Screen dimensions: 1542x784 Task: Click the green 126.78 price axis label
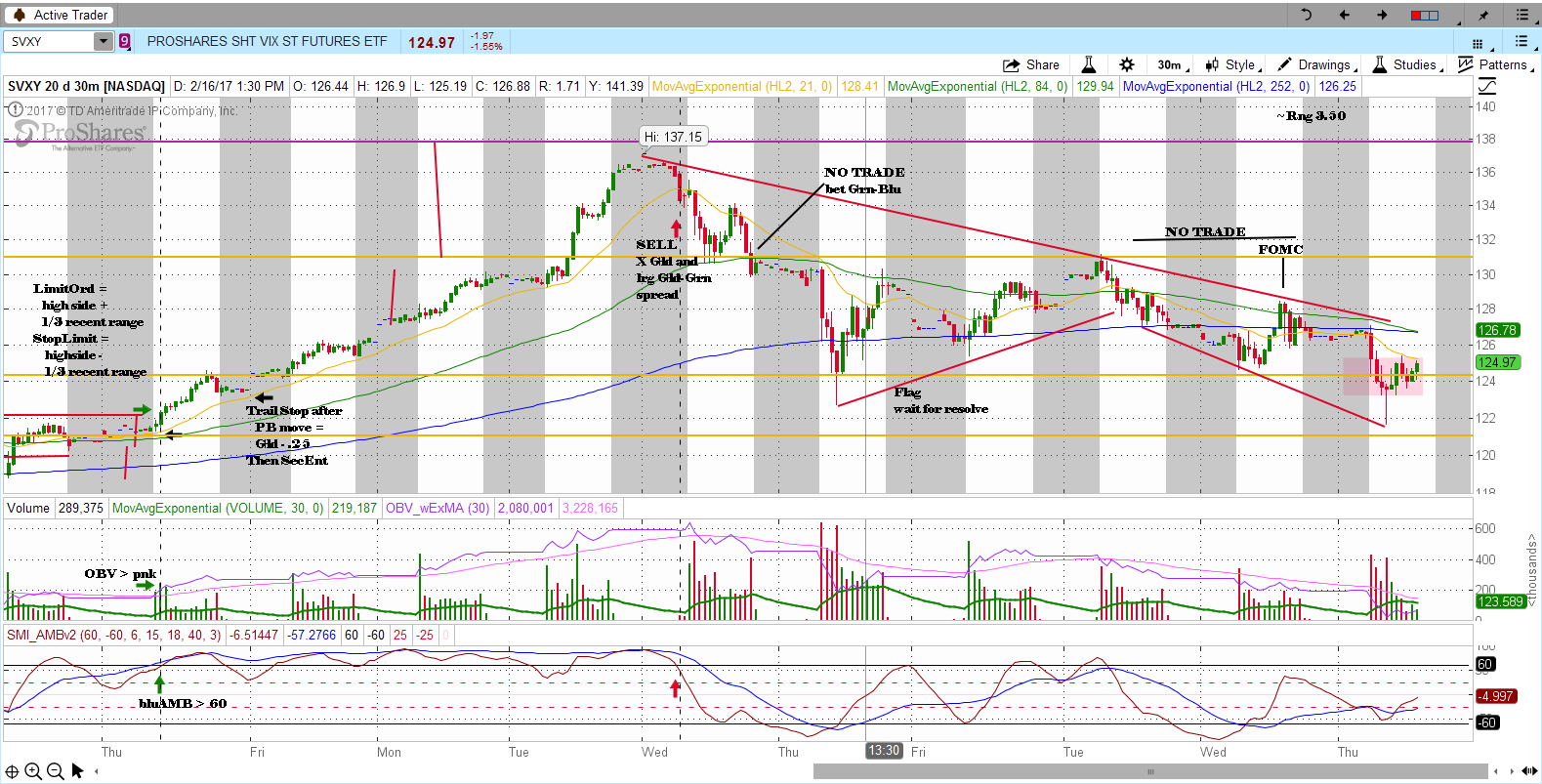[1496, 330]
